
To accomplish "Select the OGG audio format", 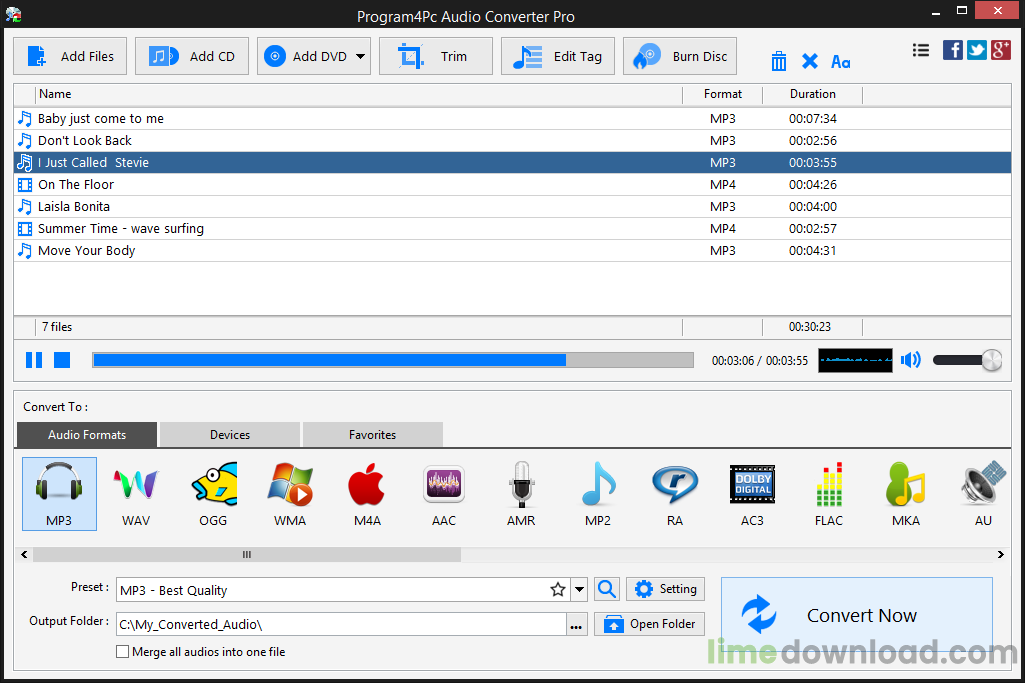I will (x=213, y=493).
